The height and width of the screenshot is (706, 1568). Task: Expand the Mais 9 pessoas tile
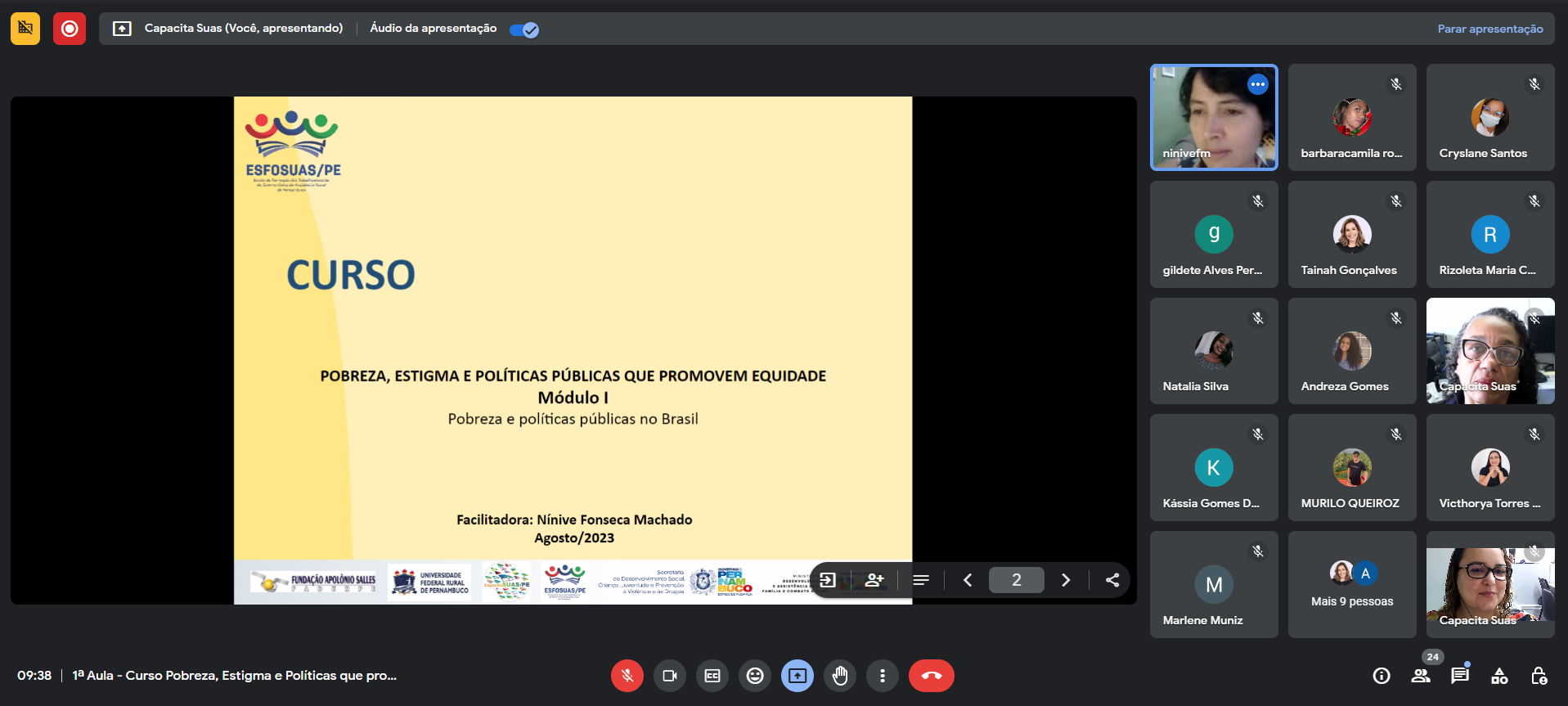[x=1351, y=584]
